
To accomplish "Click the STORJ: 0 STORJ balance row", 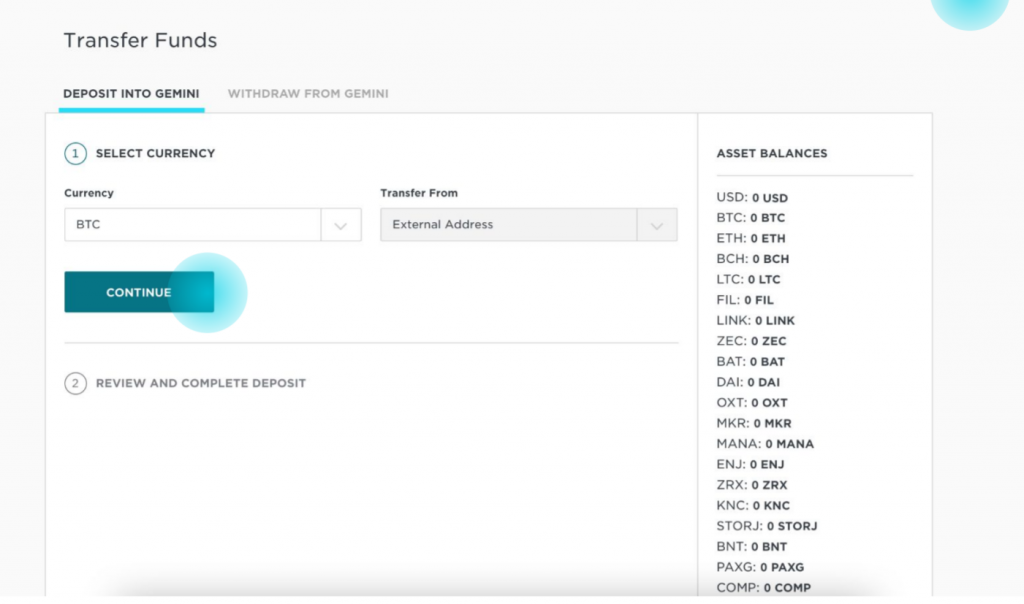I will point(767,526).
